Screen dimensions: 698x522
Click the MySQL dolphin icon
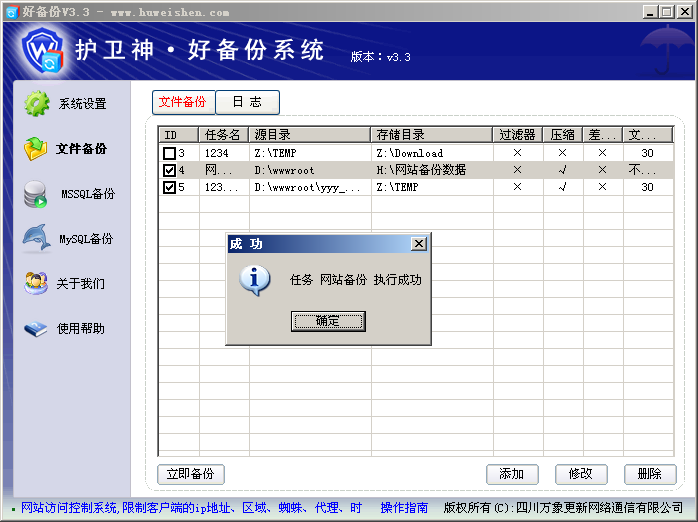pyautogui.click(x=37, y=239)
